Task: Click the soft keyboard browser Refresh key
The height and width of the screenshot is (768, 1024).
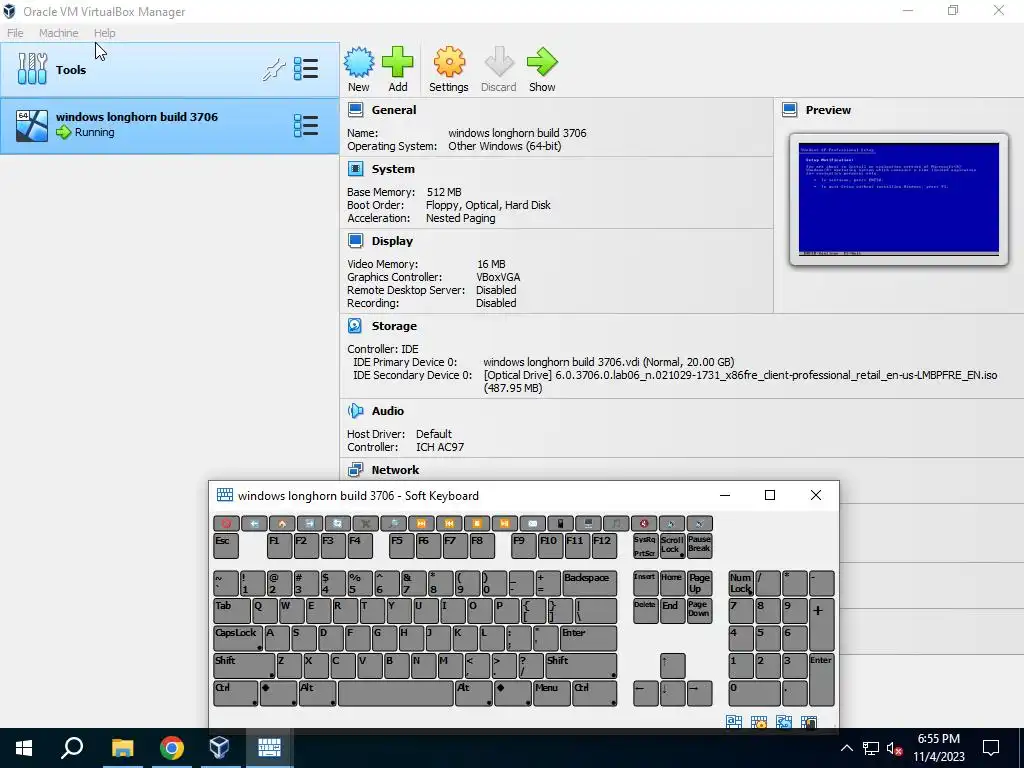Action: click(338, 524)
